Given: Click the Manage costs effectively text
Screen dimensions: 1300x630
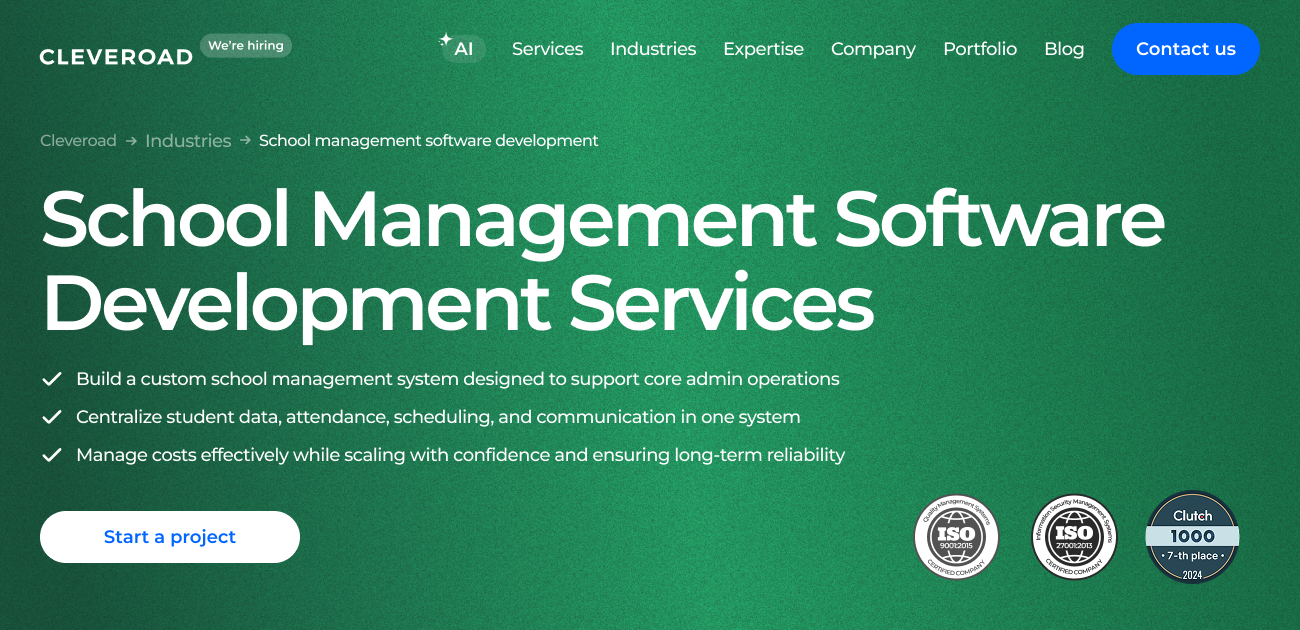Looking at the screenshot, I should pyautogui.click(x=460, y=455).
